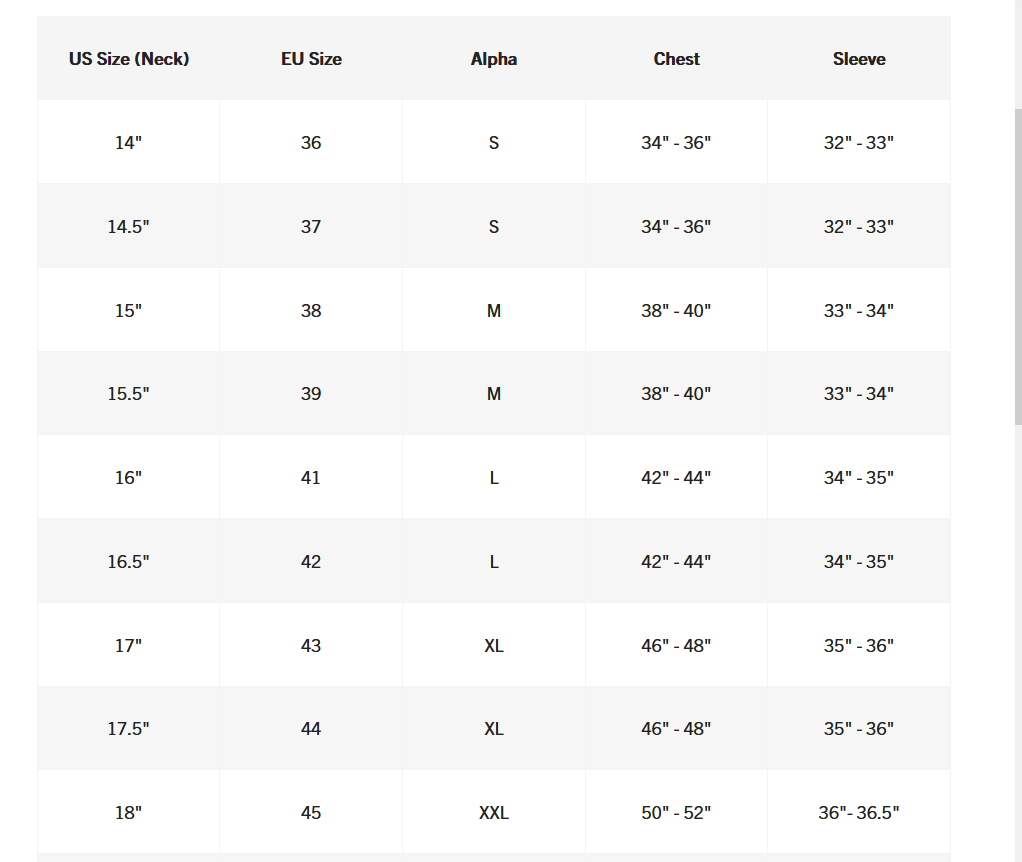Viewport: 1022px width, 862px height.
Task: Click the EU size 38 cell
Action: (x=311, y=311)
